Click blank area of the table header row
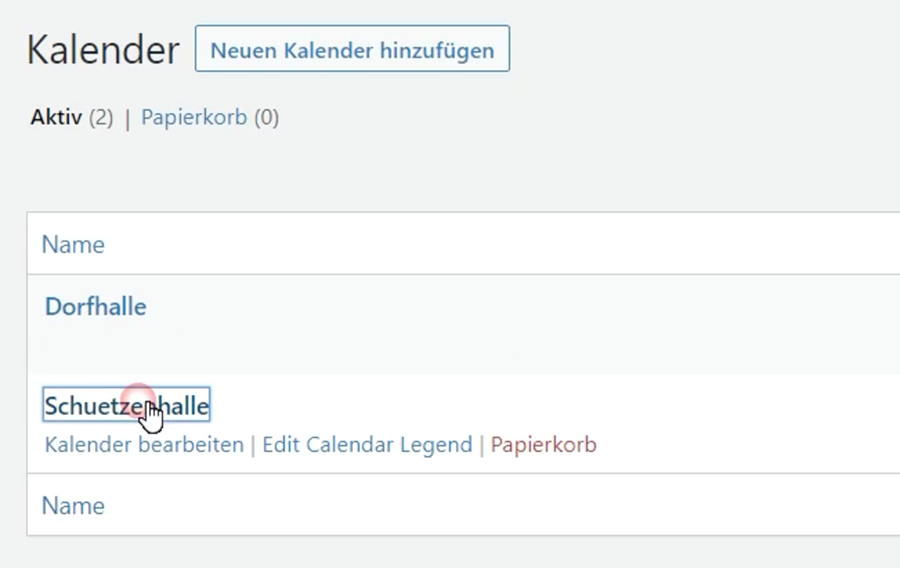The image size is (900, 568). tap(500, 245)
